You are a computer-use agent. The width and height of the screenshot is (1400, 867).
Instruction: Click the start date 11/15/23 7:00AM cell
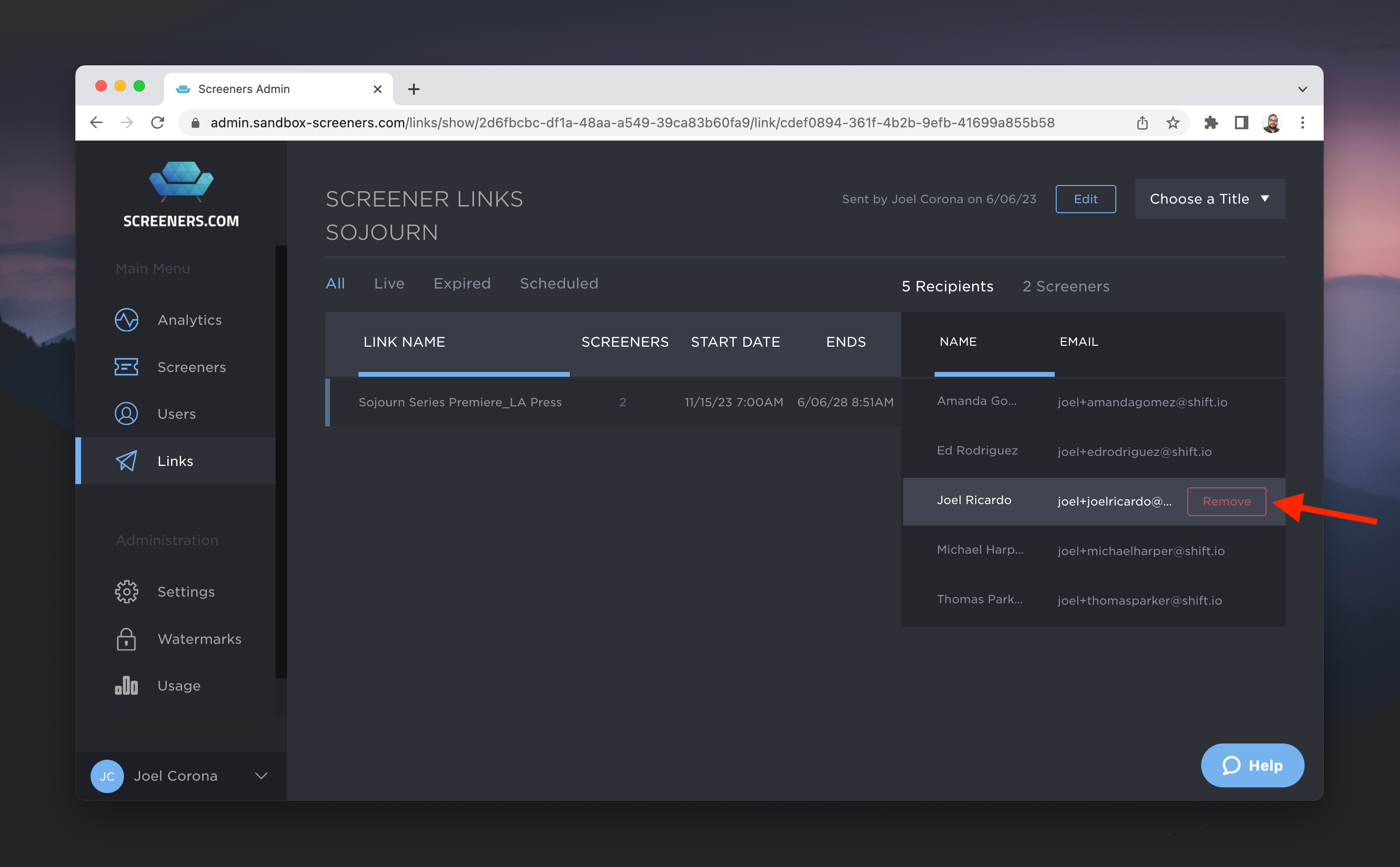click(733, 402)
